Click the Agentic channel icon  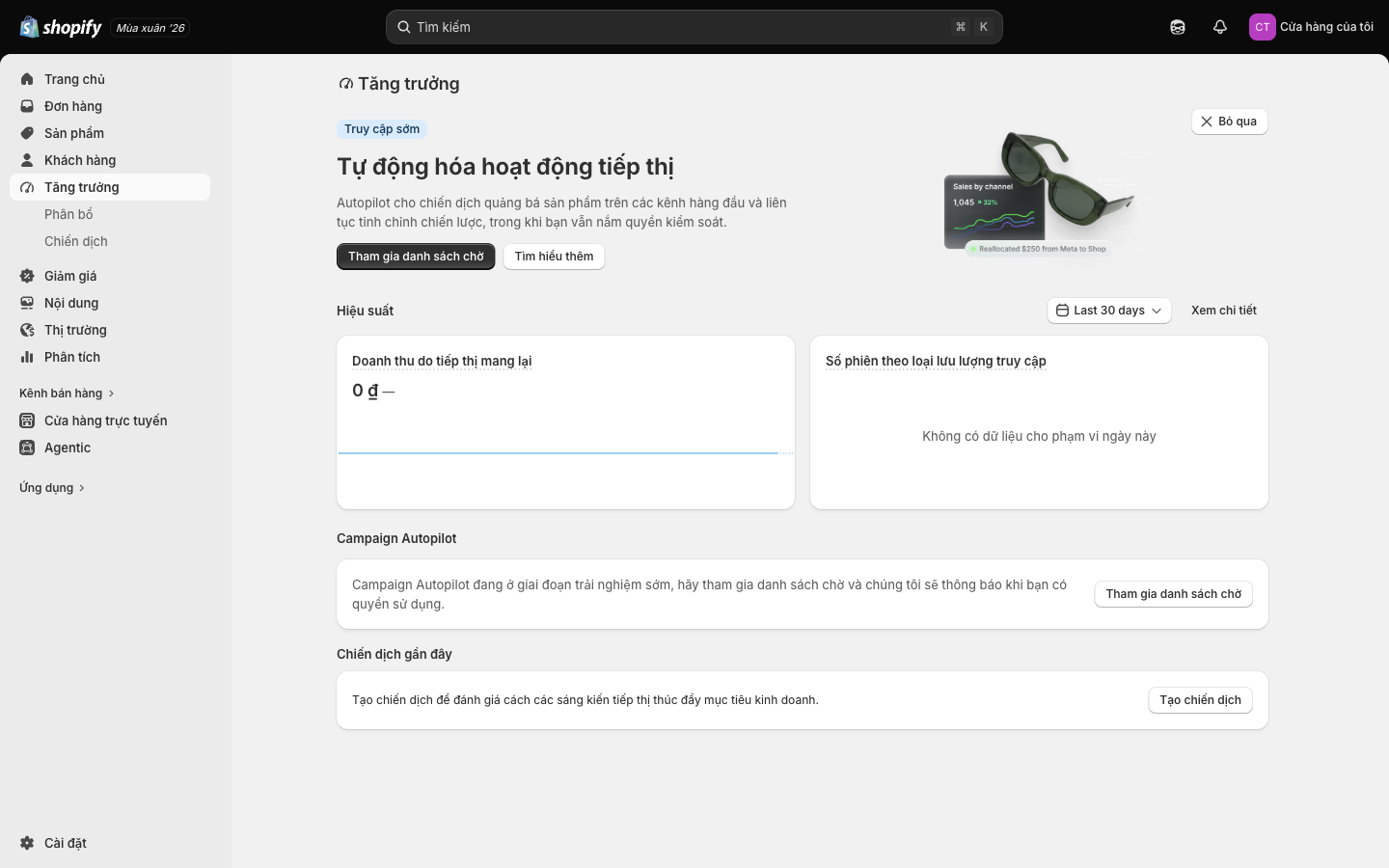click(27, 448)
